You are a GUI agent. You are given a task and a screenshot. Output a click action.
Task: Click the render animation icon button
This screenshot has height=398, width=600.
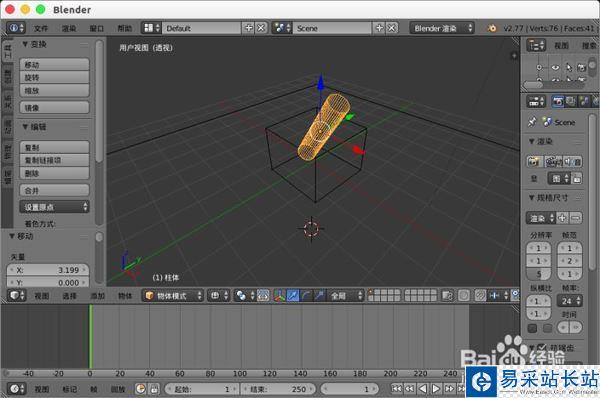click(x=553, y=161)
